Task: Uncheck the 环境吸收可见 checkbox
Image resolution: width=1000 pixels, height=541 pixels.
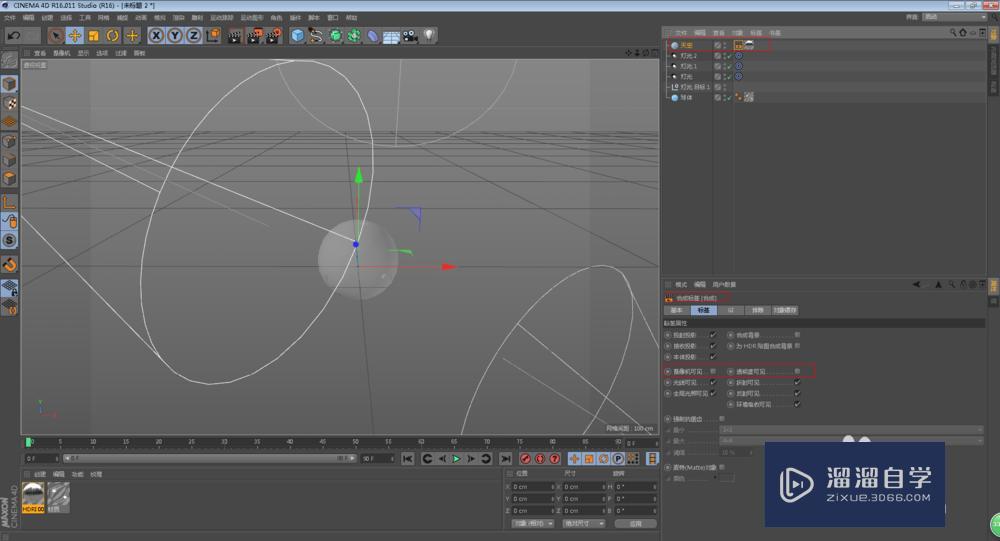Action: [797, 404]
